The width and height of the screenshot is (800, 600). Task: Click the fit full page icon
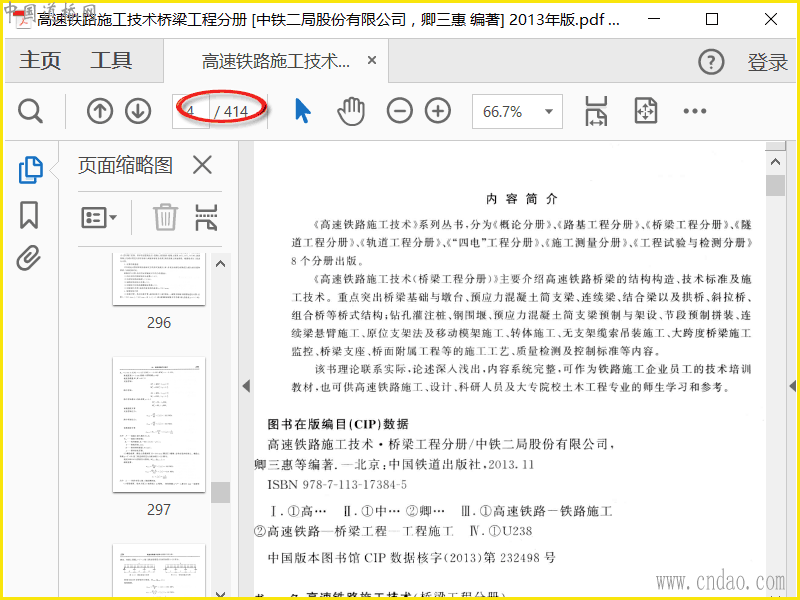[645, 111]
